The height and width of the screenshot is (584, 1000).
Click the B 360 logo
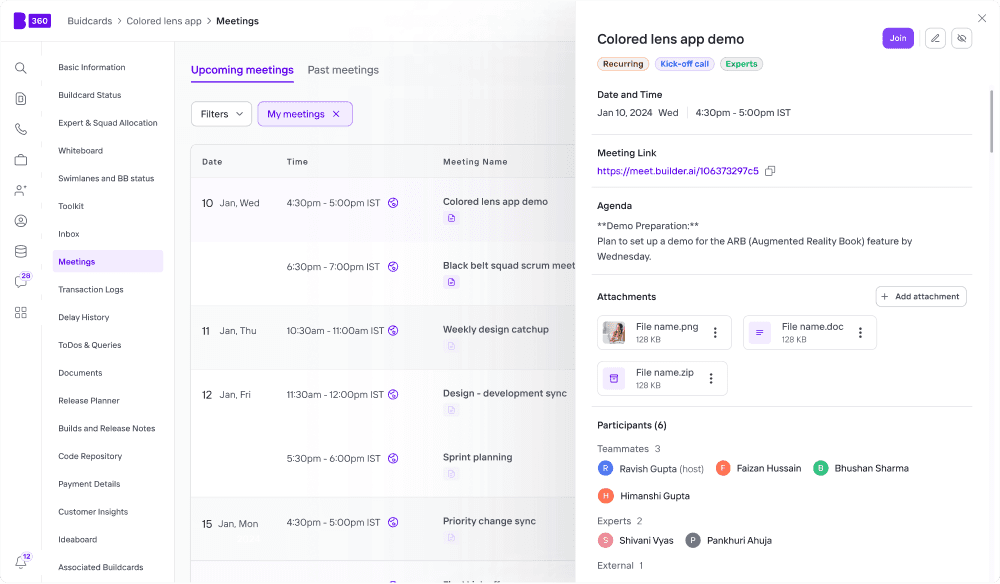[32, 20]
